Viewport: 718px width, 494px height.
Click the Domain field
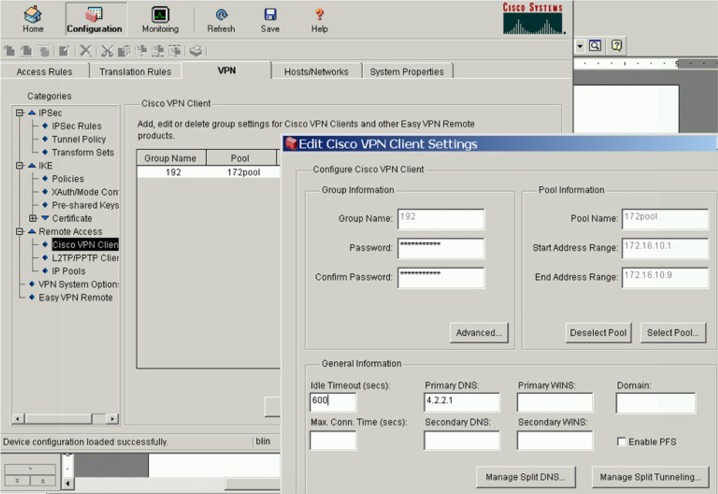click(656, 403)
